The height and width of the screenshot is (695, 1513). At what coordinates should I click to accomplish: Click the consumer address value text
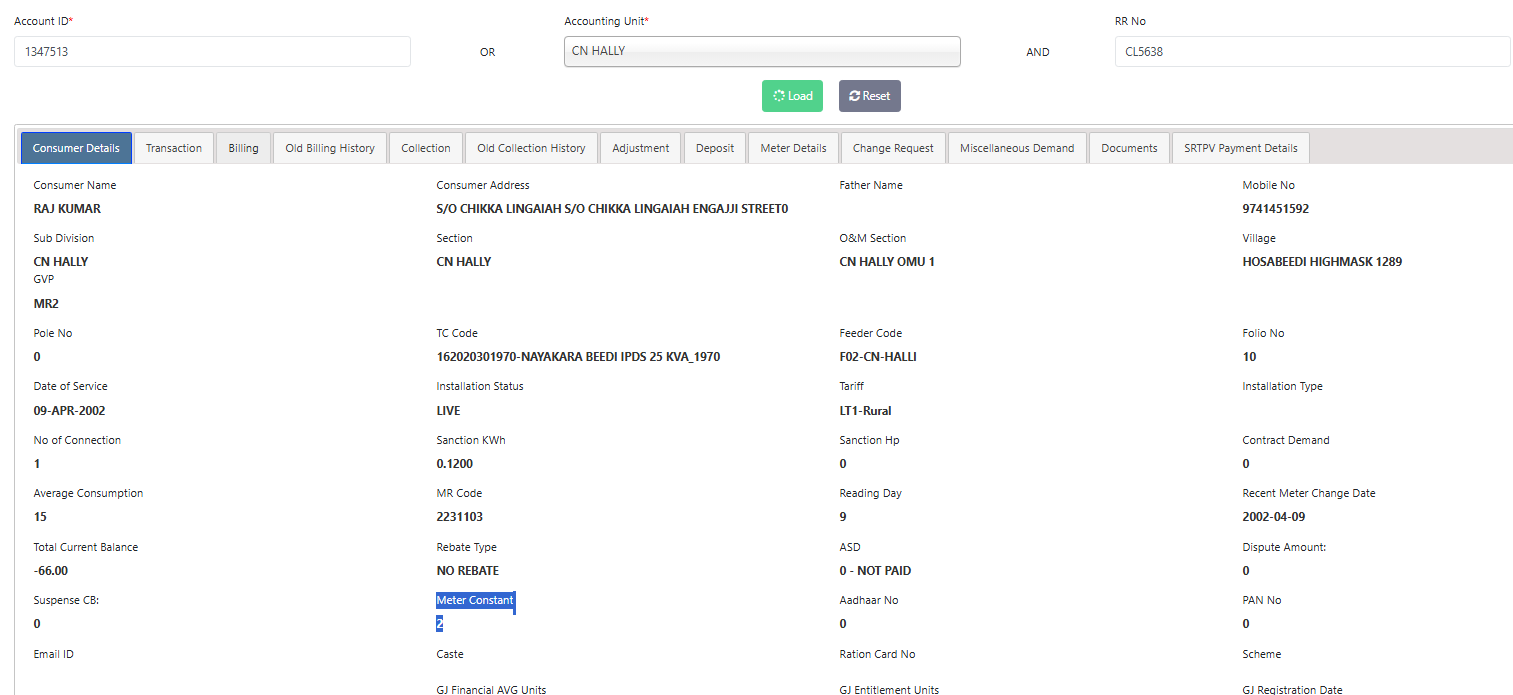point(613,209)
